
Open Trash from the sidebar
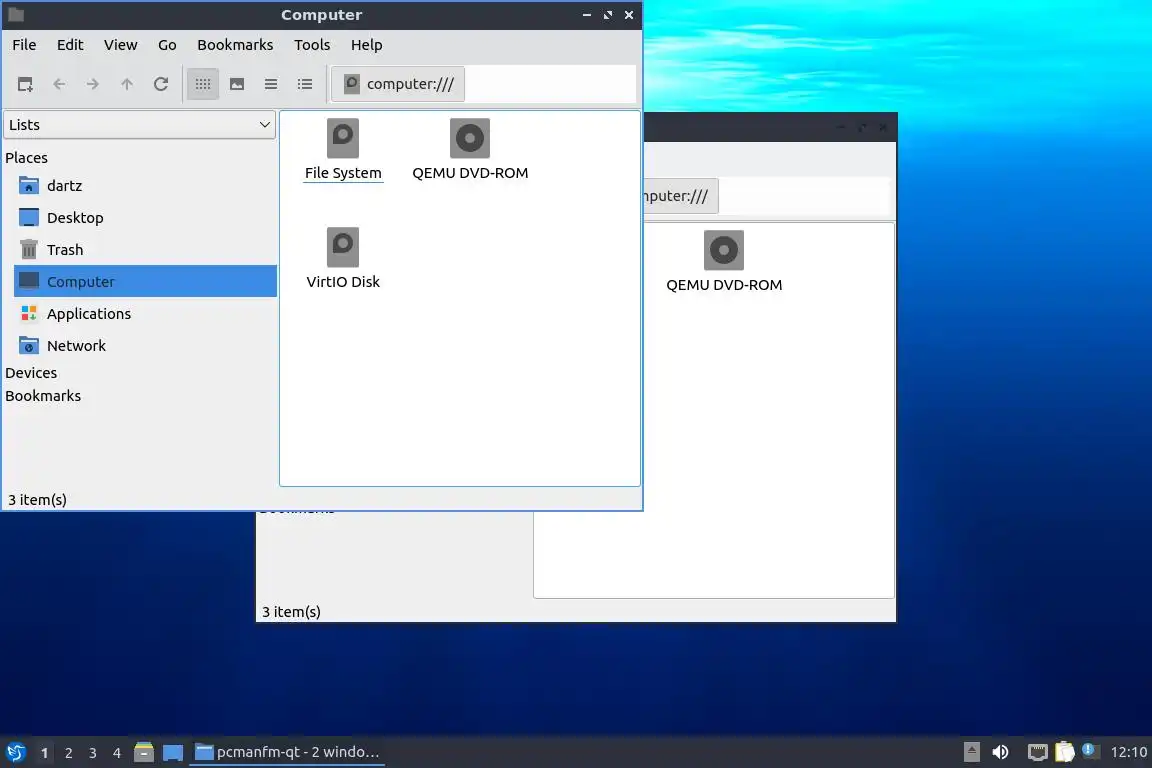pyautogui.click(x=145, y=250)
